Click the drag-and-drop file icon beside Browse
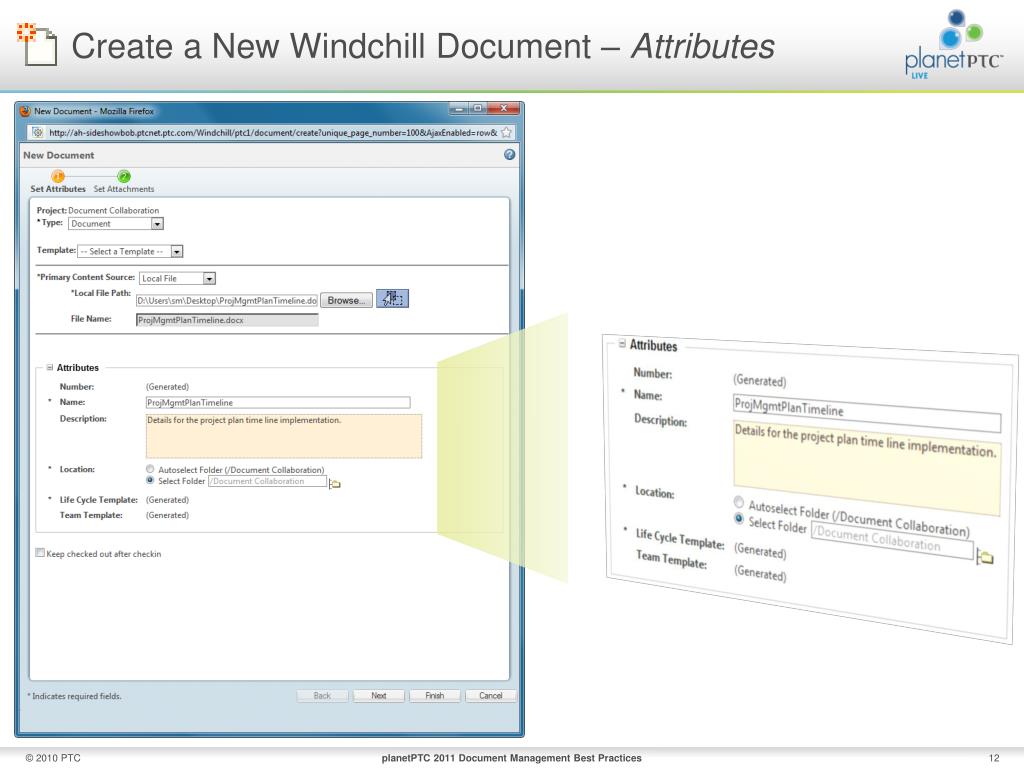The image size is (1024, 768). tap(392, 299)
